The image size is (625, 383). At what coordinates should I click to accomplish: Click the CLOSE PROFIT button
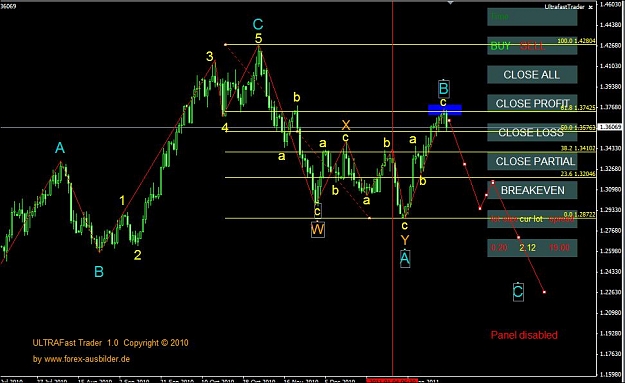[532, 104]
